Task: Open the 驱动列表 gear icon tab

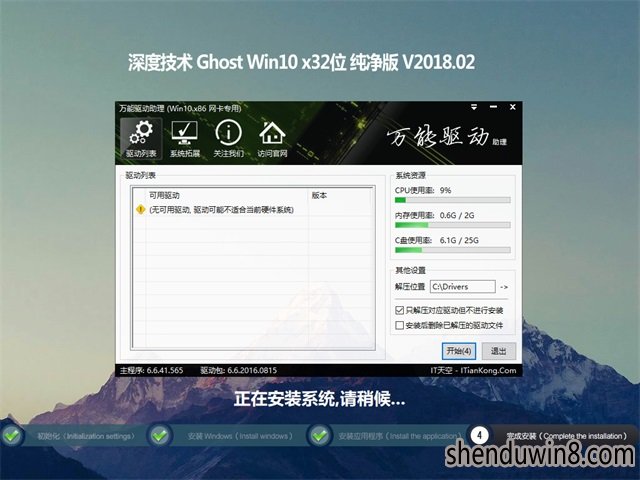Action: tap(141, 139)
